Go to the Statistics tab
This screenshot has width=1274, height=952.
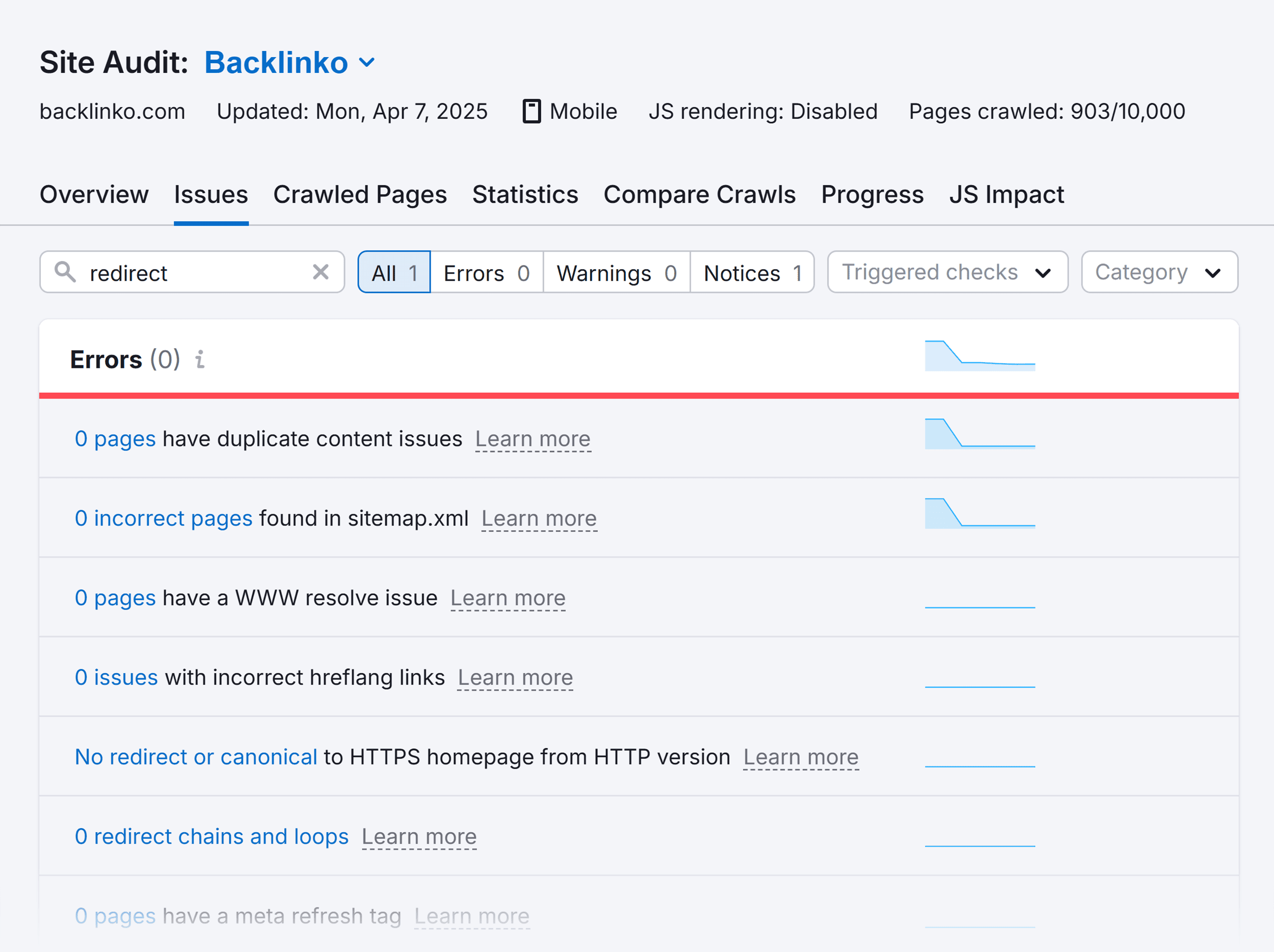[x=525, y=195]
